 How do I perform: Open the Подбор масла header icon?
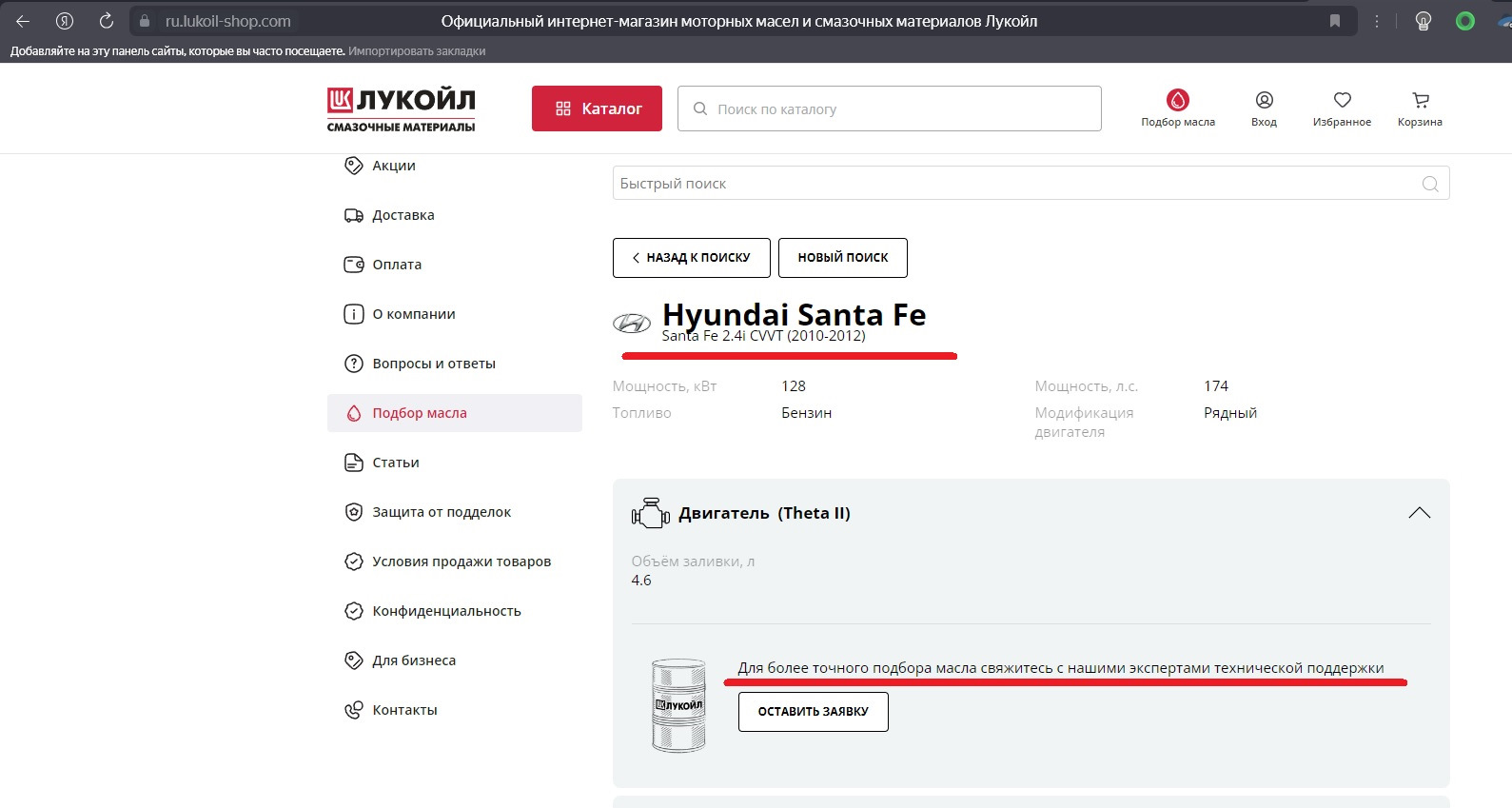click(1177, 101)
